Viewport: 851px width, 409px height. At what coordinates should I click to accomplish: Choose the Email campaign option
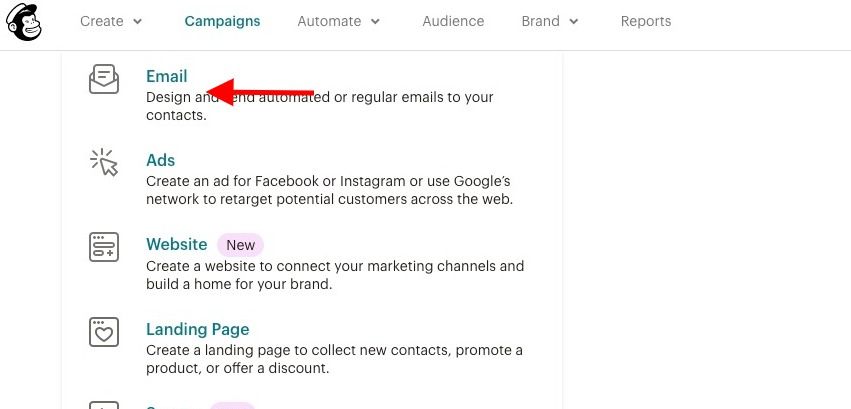click(167, 76)
